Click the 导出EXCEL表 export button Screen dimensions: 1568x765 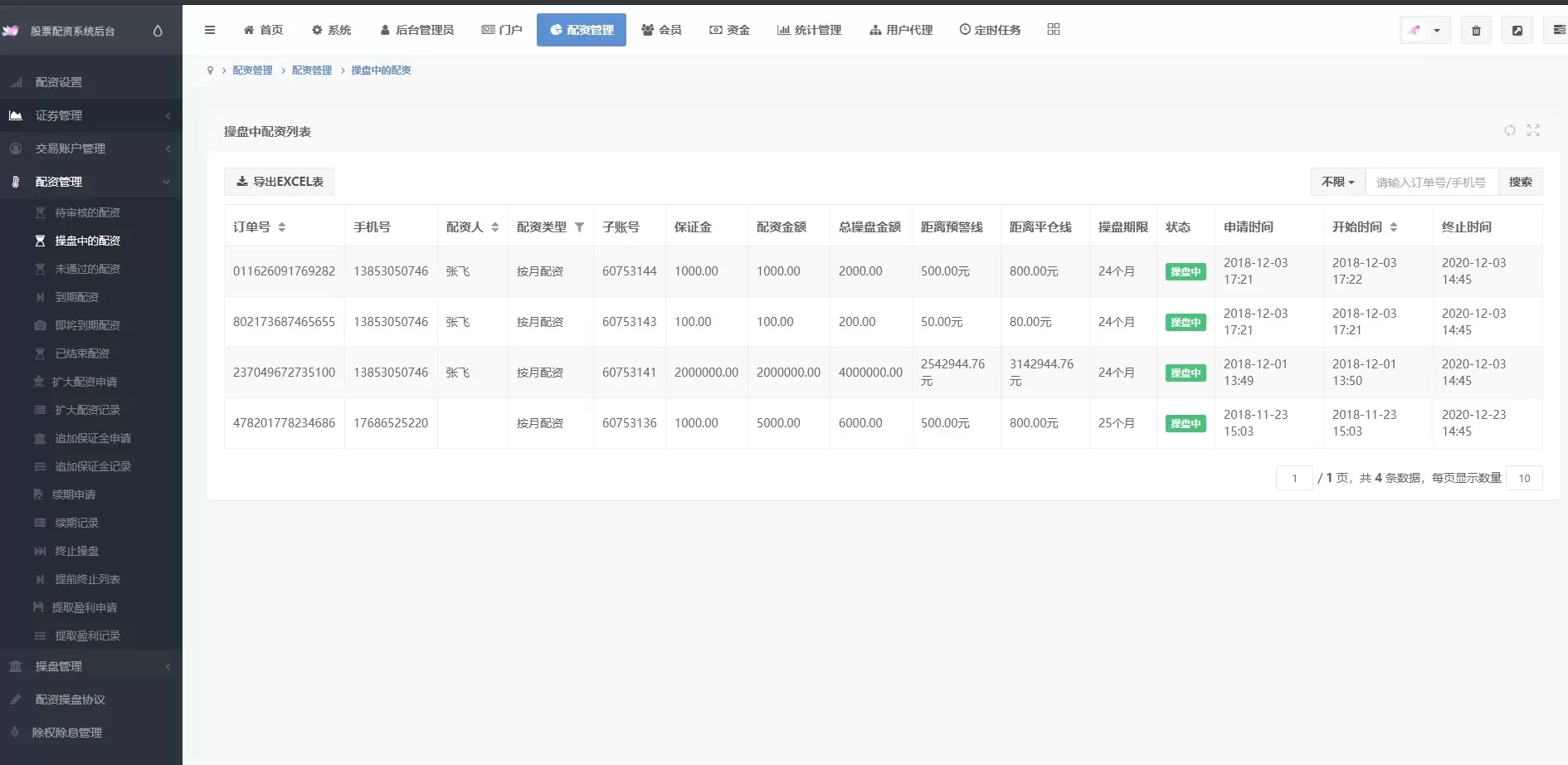279,181
